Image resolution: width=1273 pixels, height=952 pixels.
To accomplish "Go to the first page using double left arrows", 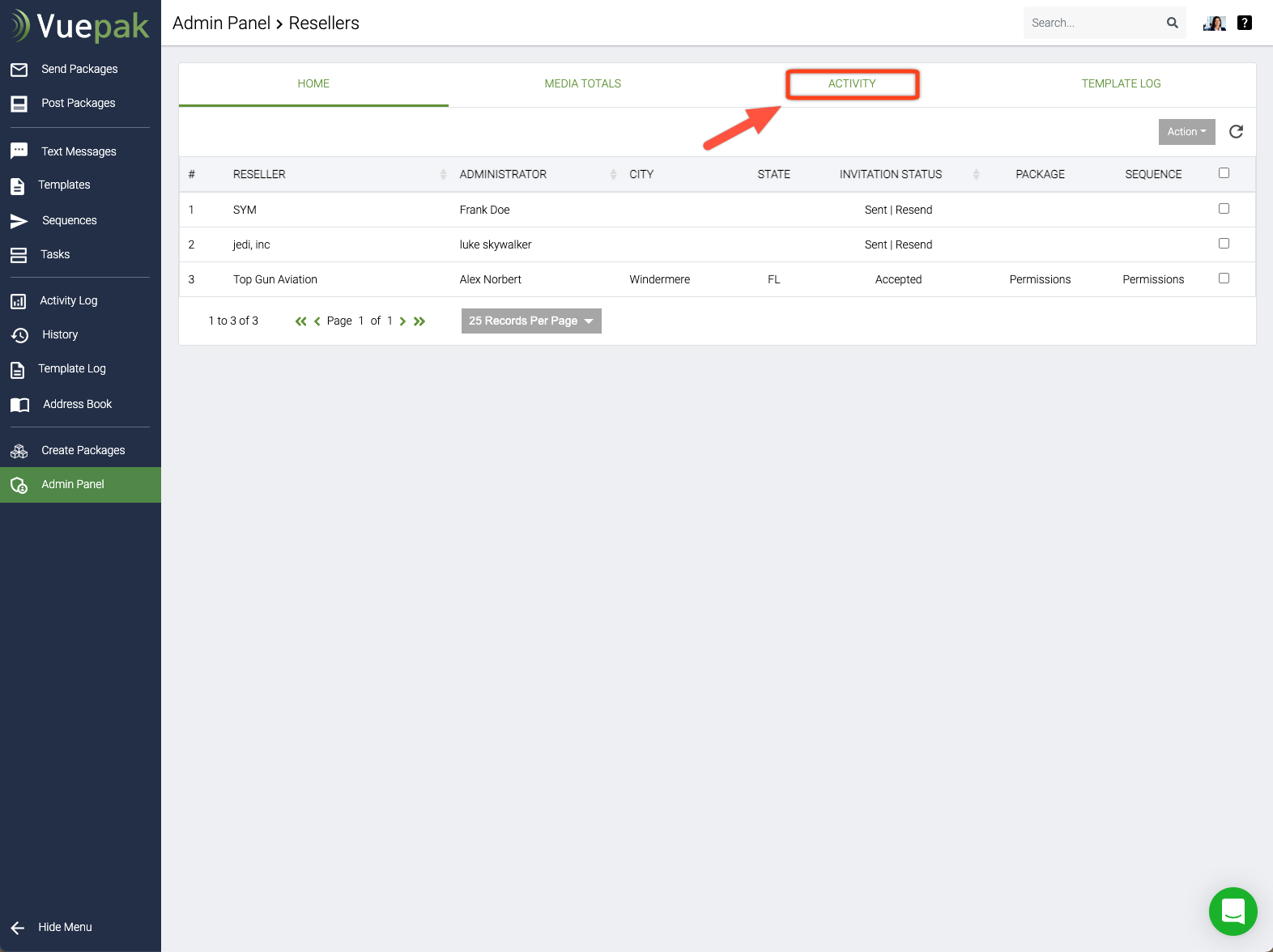I will click(300, 321).
